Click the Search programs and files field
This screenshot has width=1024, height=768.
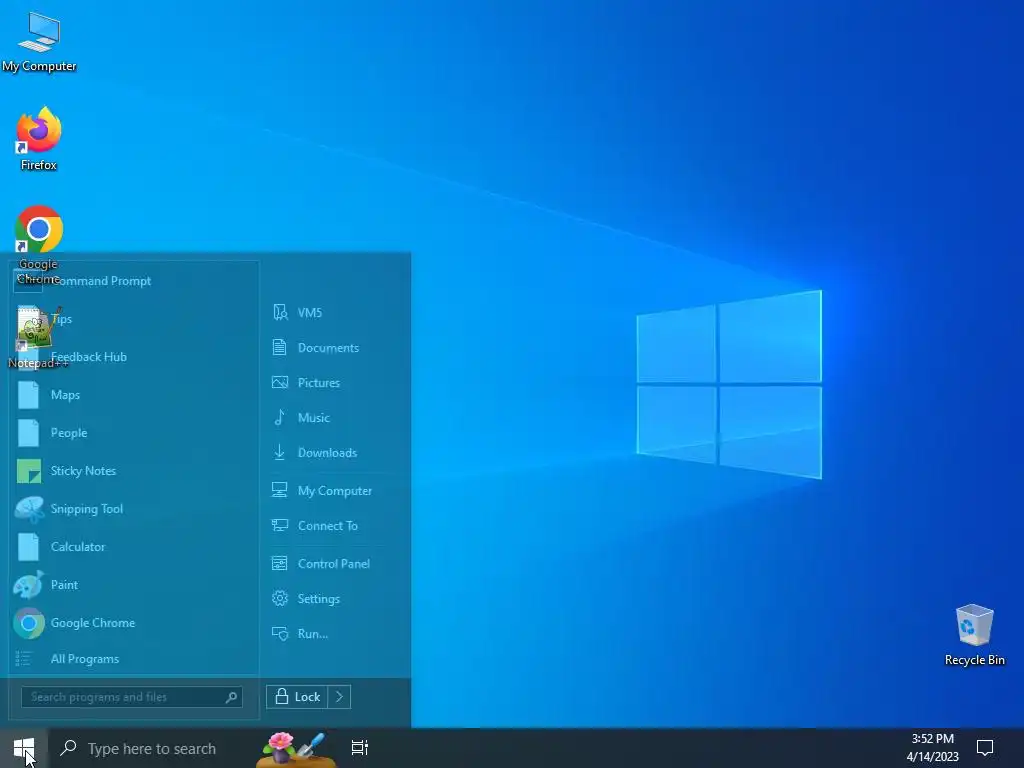pyautogui.click(x=132, y=697)
